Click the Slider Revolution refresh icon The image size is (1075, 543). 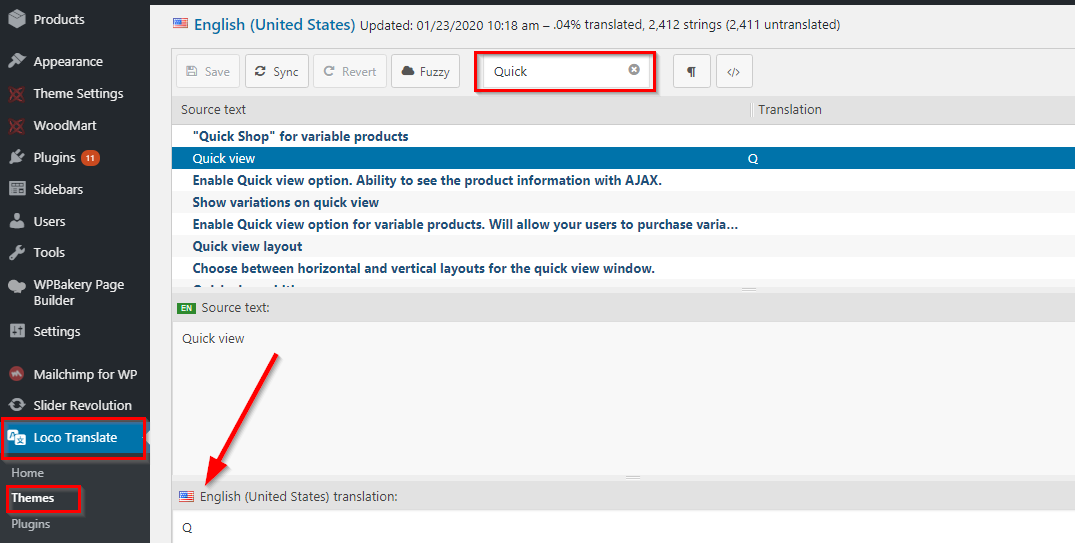[16, 405]
